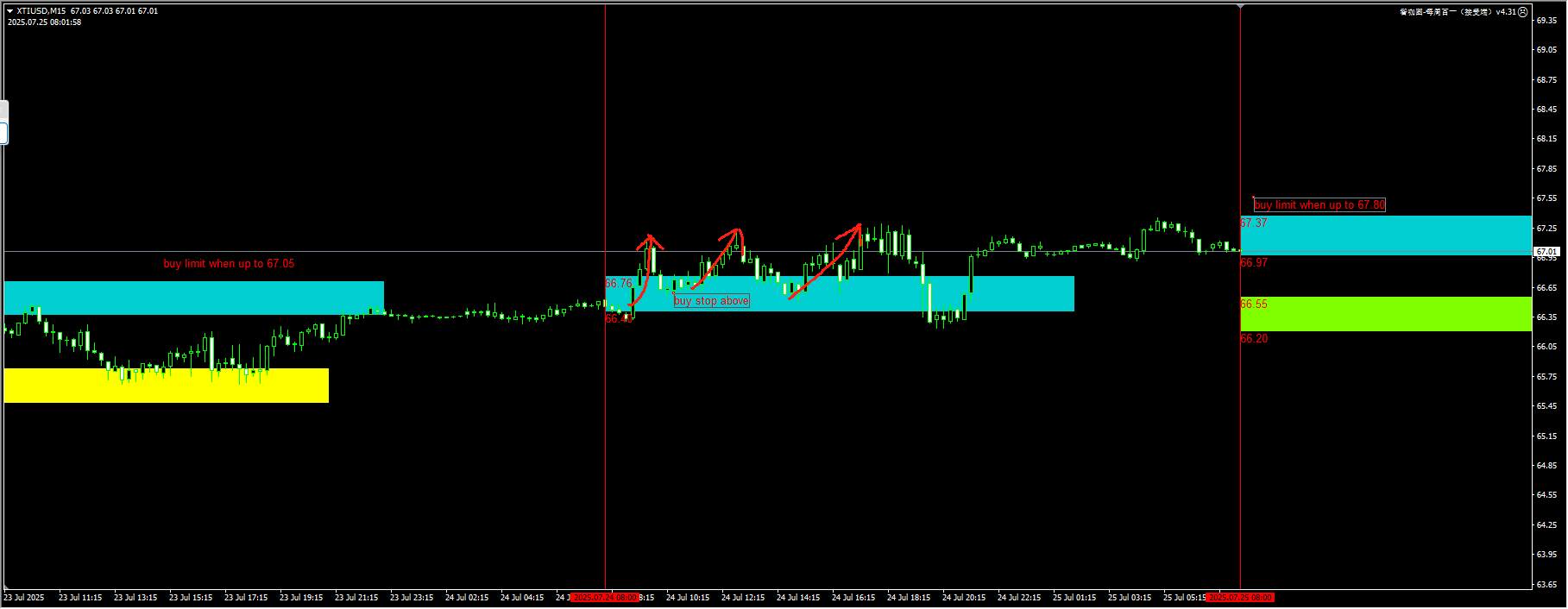Click the current price tag 67.01 on price axis

1546,252
